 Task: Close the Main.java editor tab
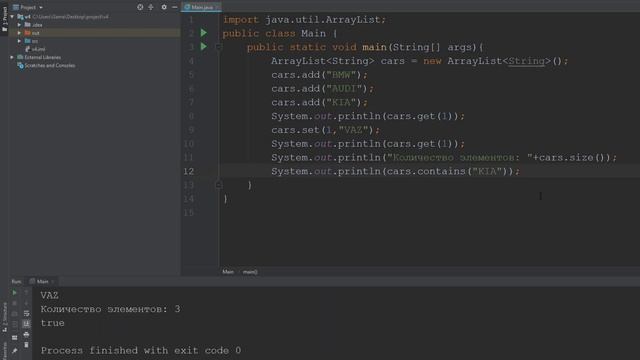click(x=218, y=7)
